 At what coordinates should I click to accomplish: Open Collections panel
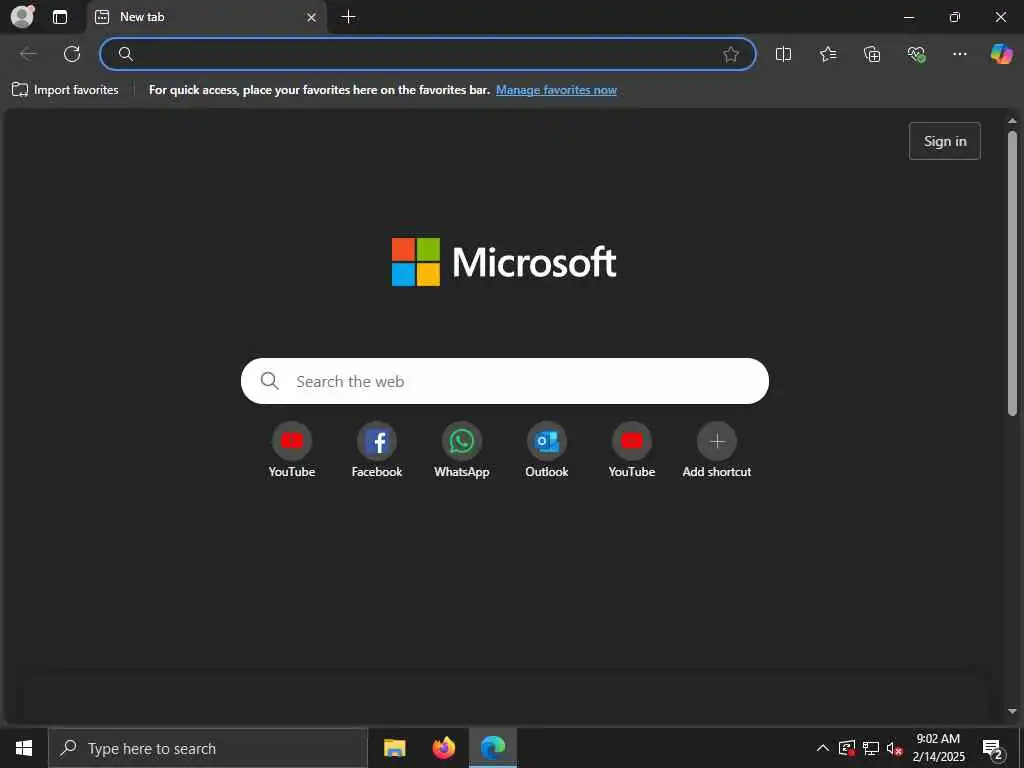pos(872,54)
